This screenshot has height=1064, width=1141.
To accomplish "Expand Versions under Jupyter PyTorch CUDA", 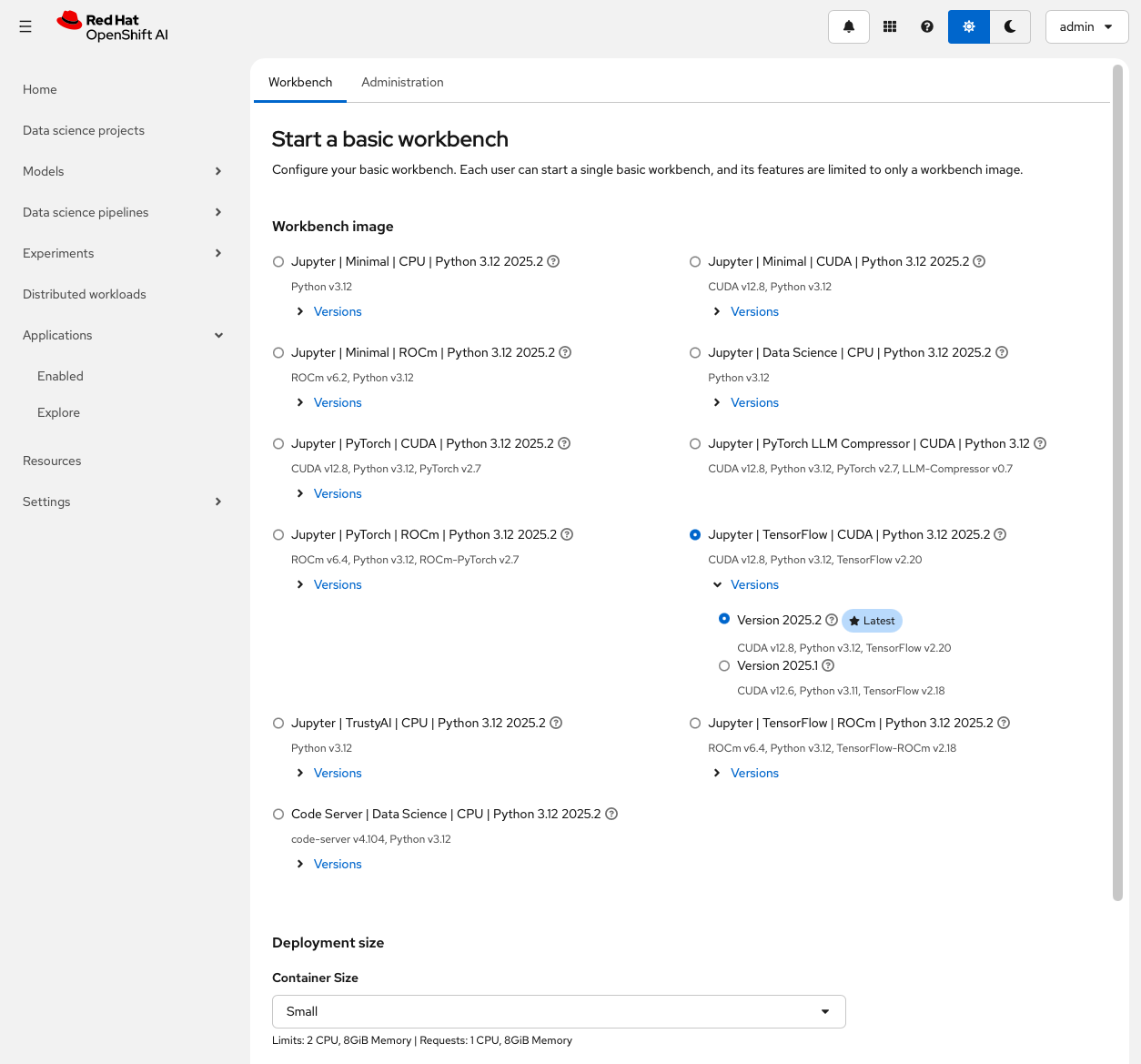I will pyautogui.click(x=328, y=493).
